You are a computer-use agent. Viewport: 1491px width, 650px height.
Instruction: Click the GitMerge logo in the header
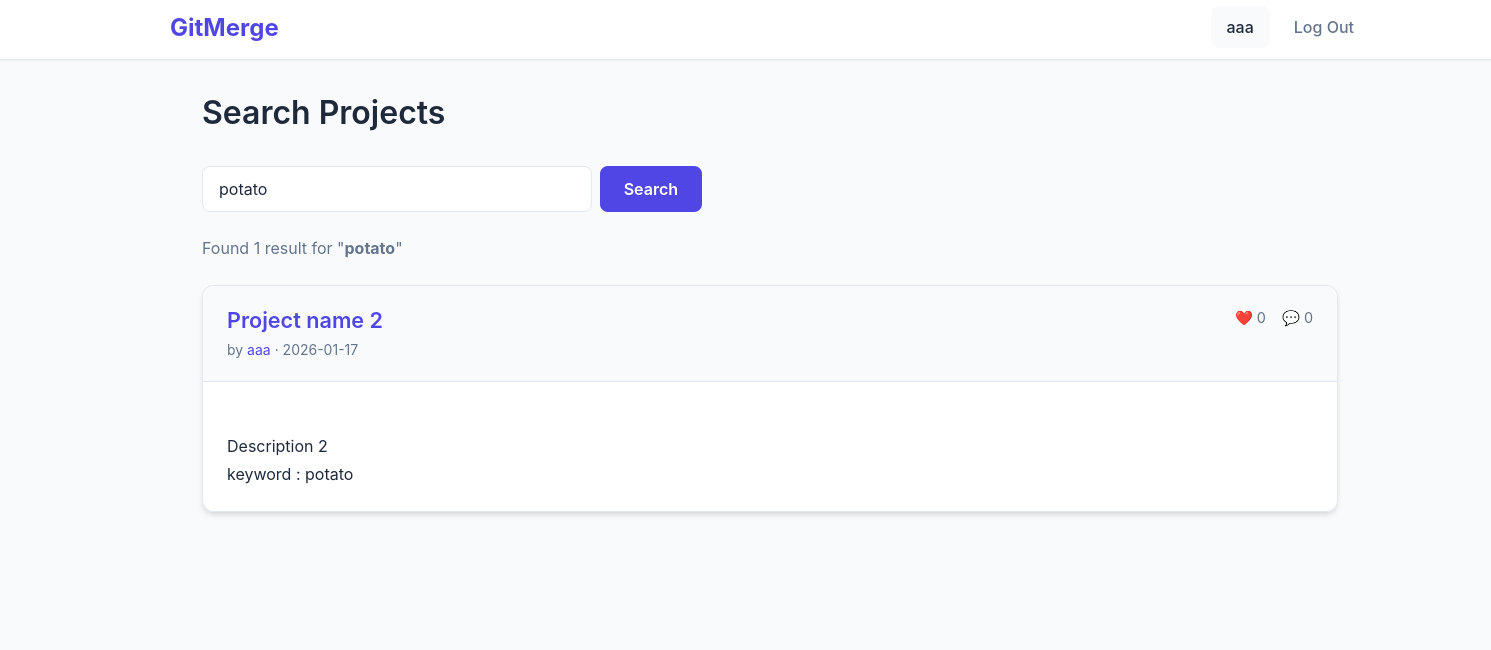(x=224, y=28)
